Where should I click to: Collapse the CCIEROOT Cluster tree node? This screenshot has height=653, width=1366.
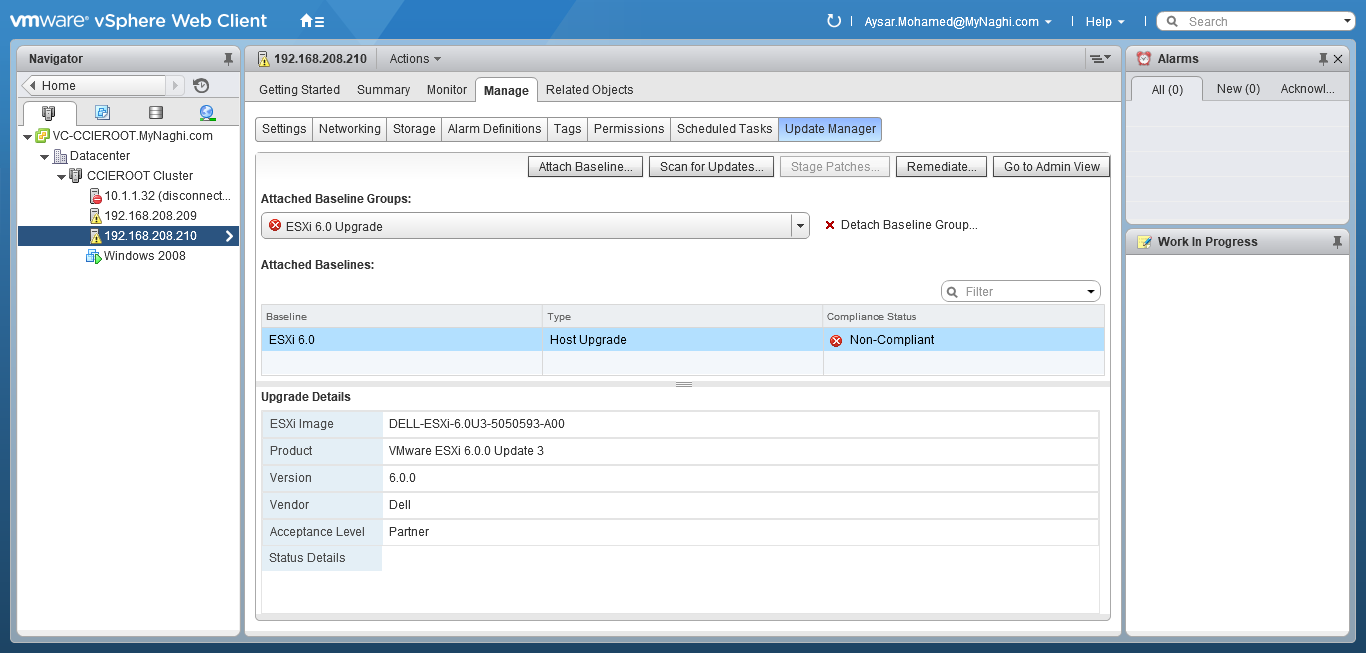(62, 176)
